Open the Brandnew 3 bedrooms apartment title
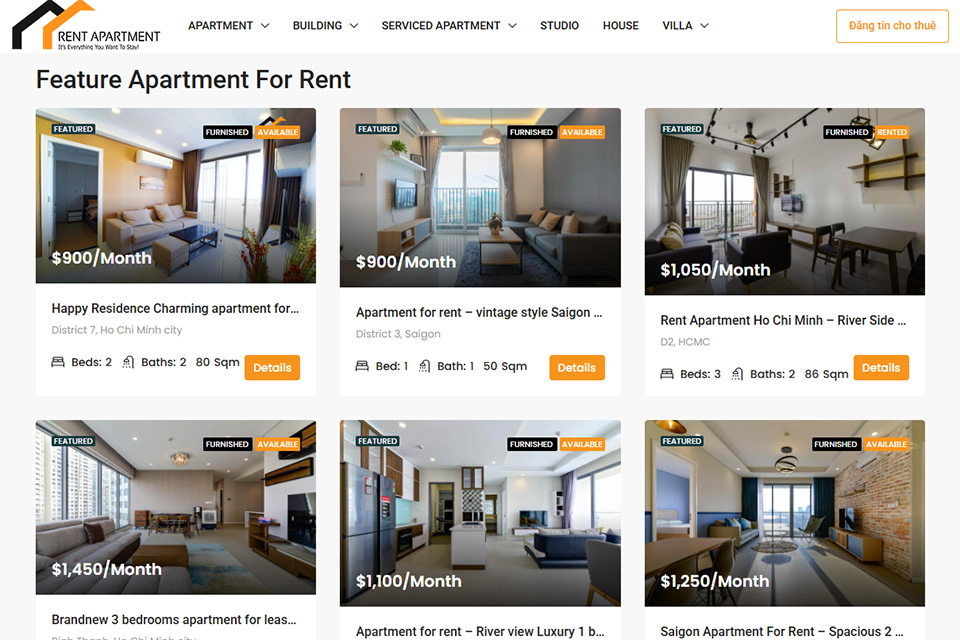The height and width of the screenshot is (640, 960). (174, 620)
